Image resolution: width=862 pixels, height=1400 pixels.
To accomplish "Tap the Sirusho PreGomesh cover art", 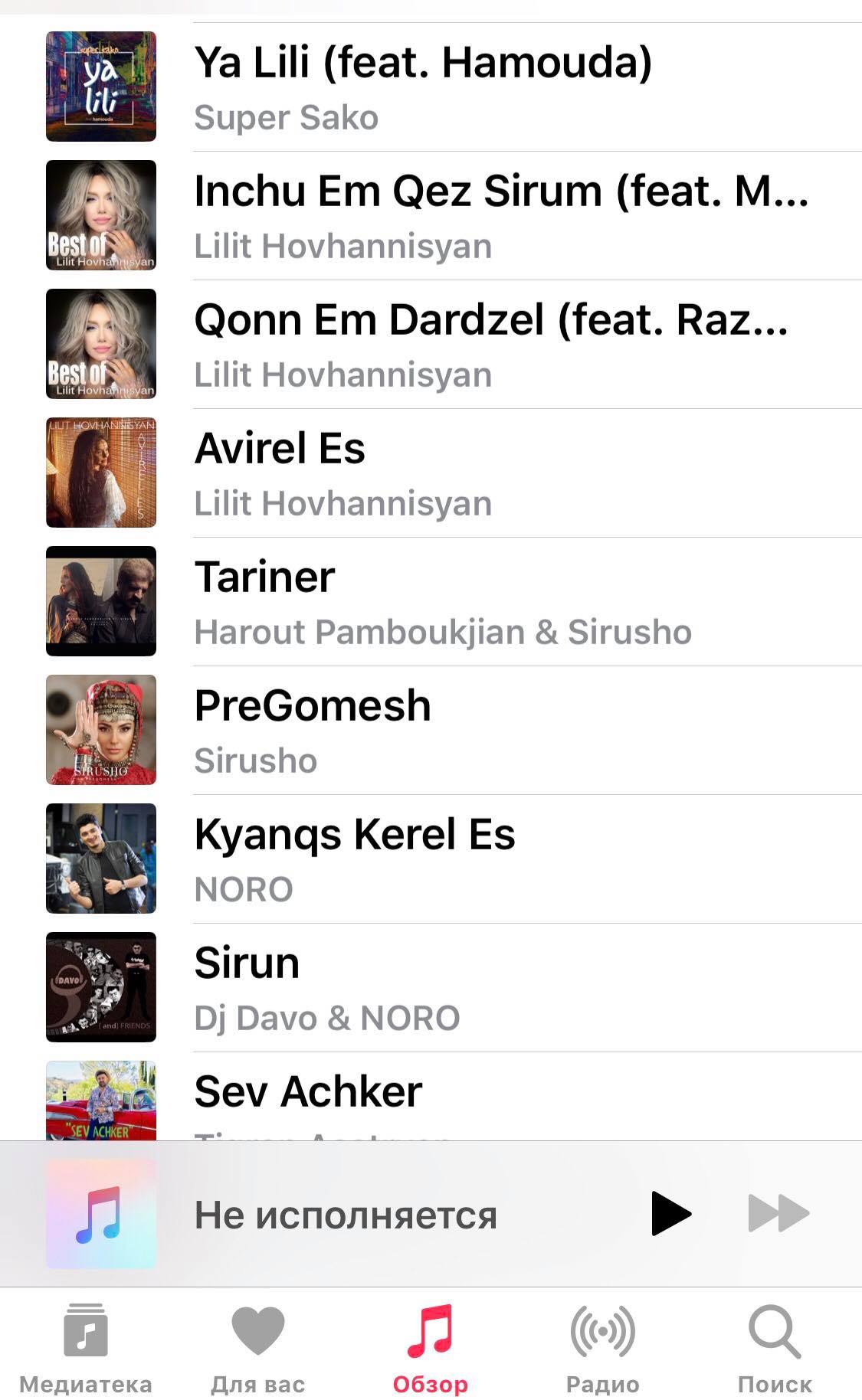I will 101,730.
